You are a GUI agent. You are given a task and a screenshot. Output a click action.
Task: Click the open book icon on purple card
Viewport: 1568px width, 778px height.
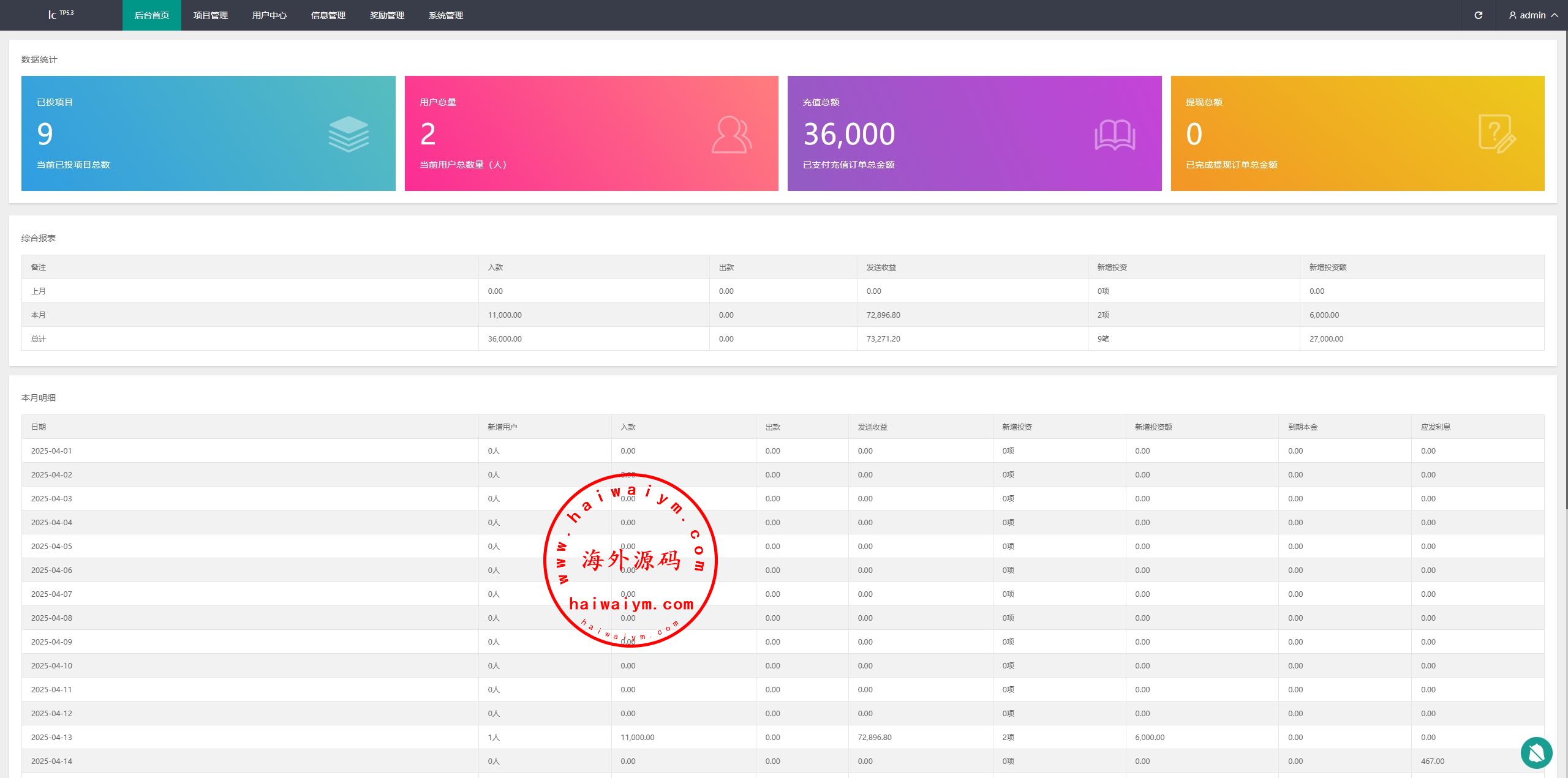point(1114,135)
